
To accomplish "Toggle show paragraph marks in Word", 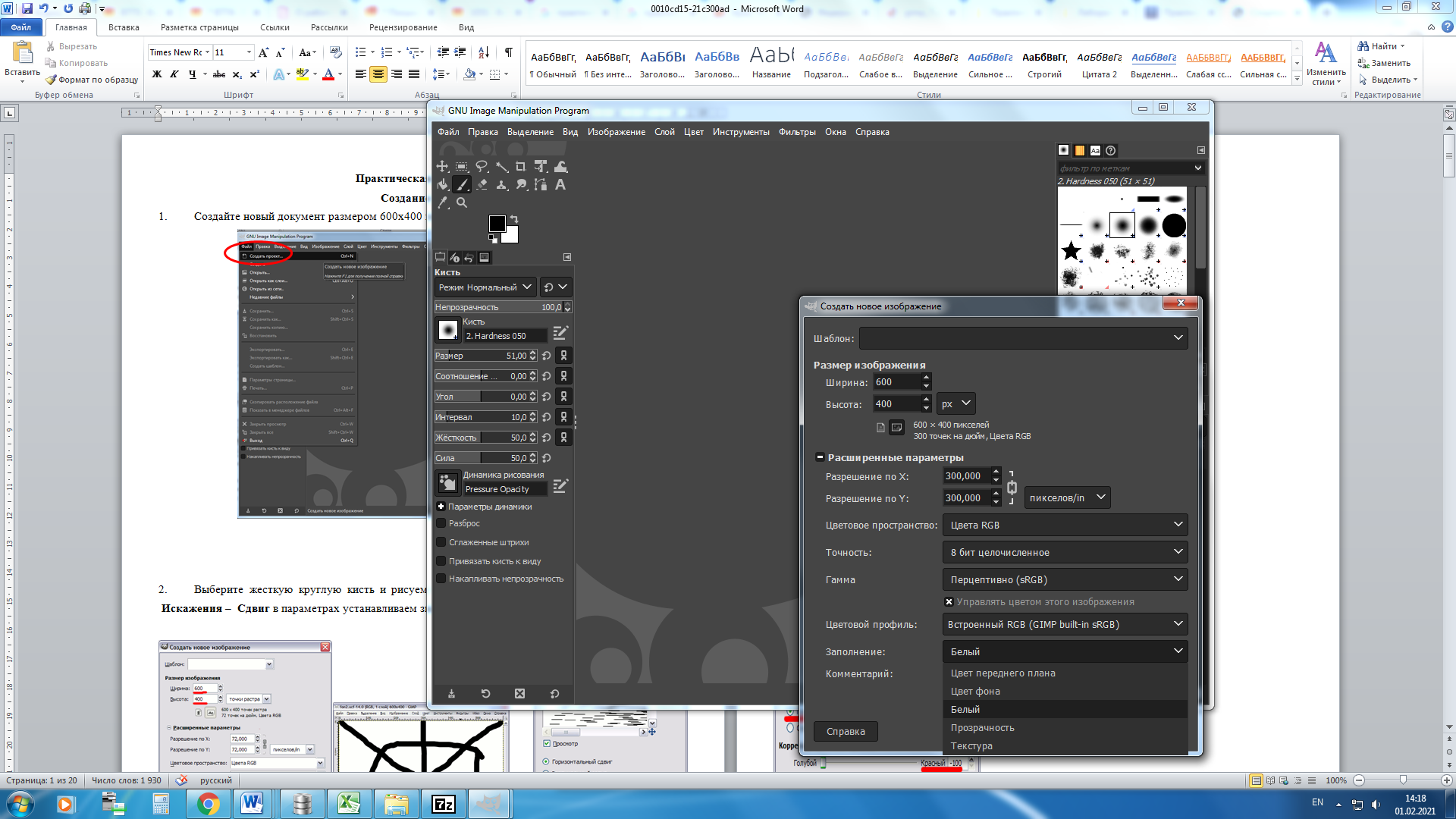I will (508, 52).
